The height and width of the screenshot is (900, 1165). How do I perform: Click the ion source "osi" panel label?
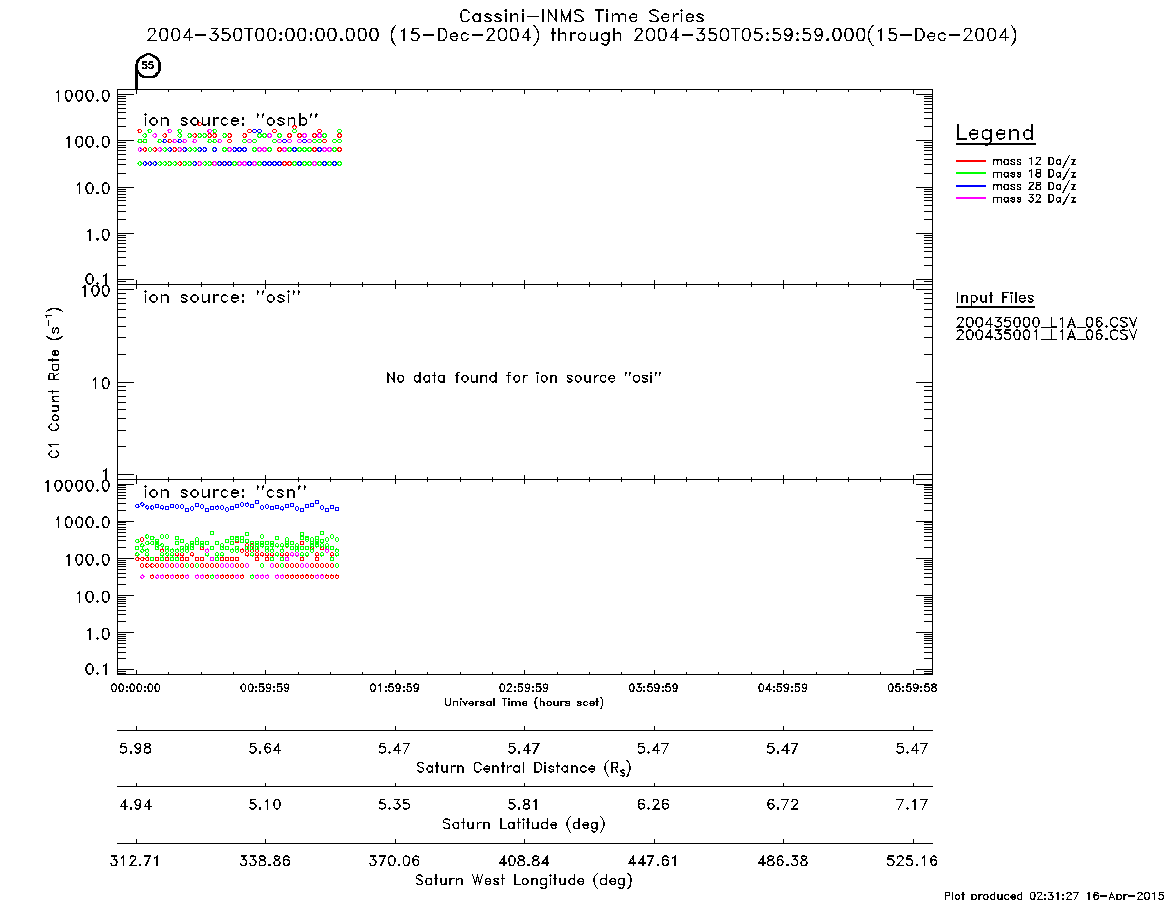(x=222, y=297)
